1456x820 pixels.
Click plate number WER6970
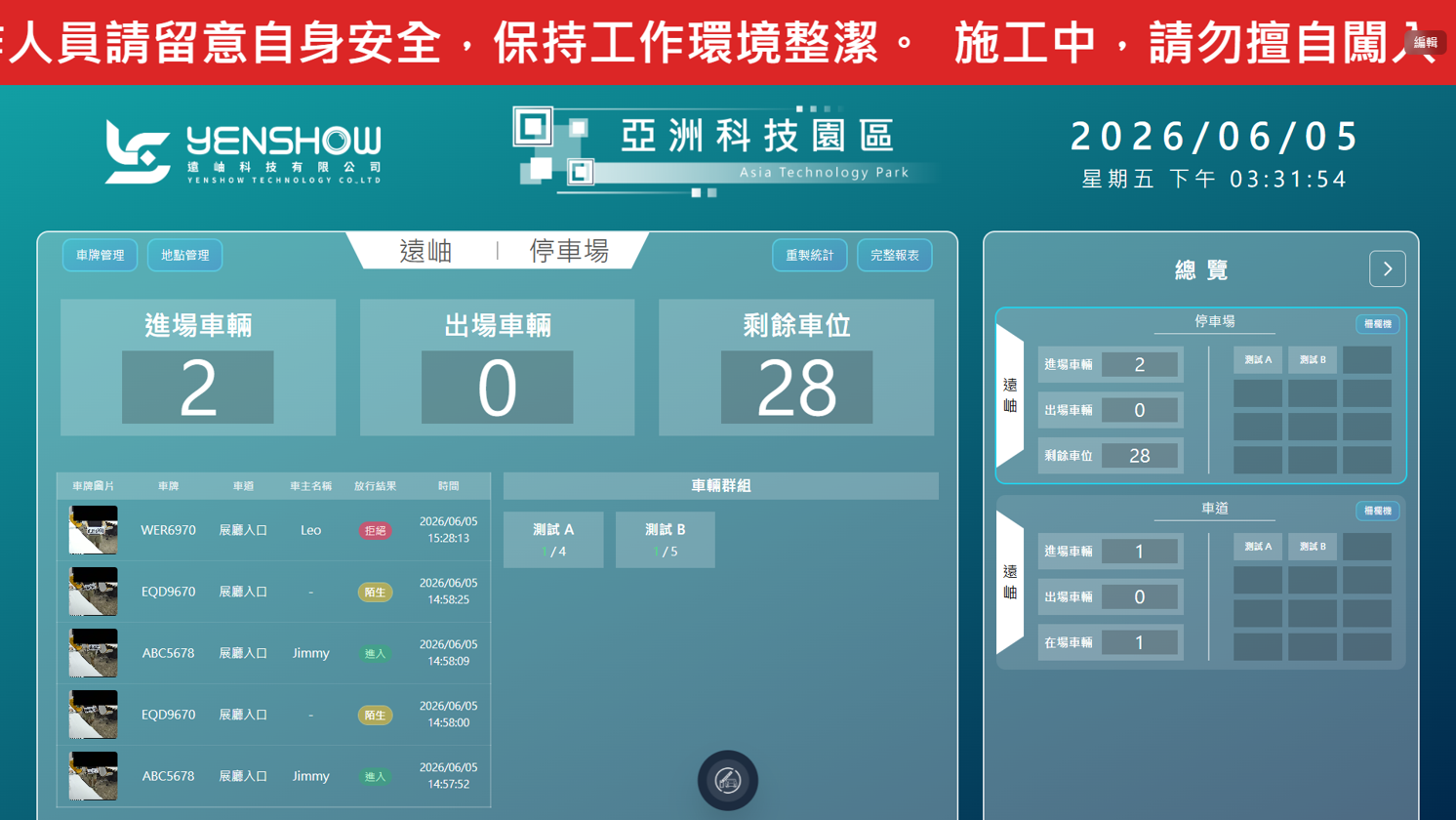169,530
